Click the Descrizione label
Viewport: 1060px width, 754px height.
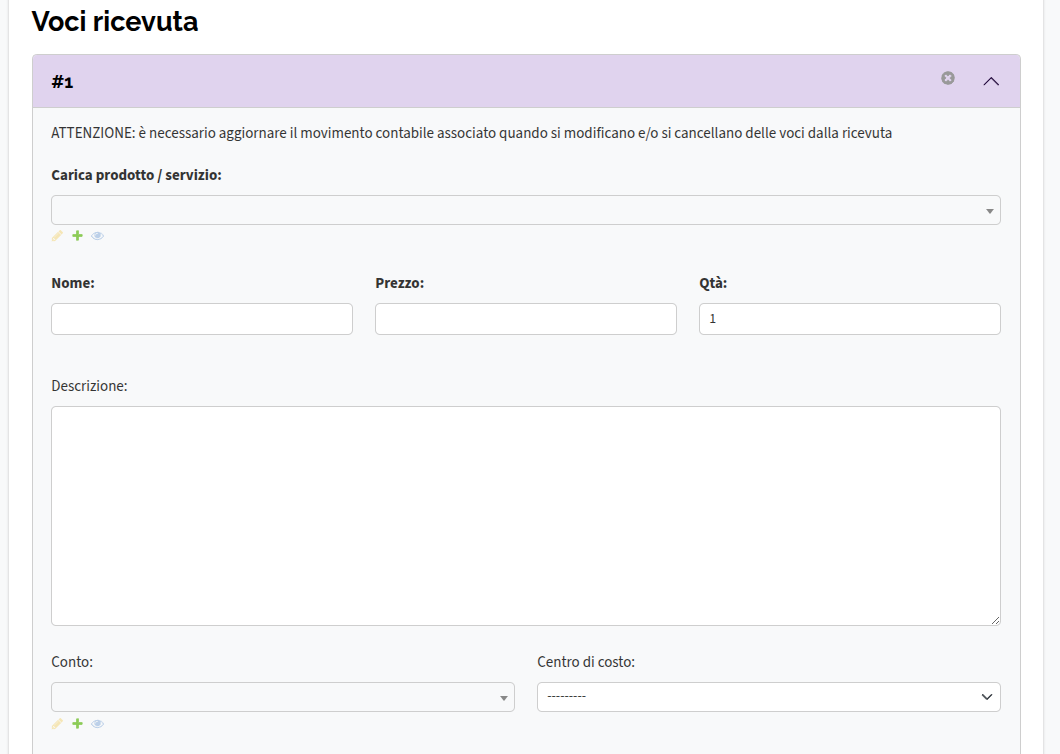click(x=89, y=386)
